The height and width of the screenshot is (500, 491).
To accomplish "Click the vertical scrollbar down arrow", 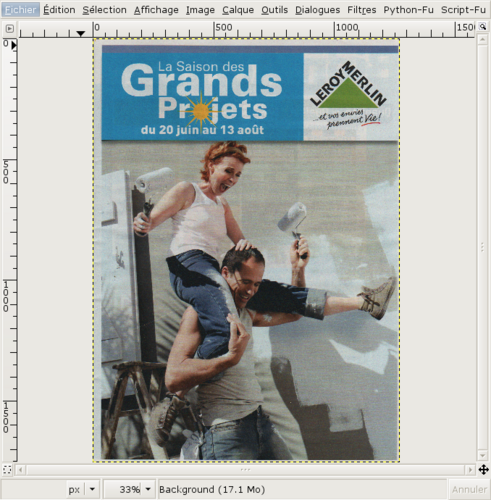I will [482, 455].
